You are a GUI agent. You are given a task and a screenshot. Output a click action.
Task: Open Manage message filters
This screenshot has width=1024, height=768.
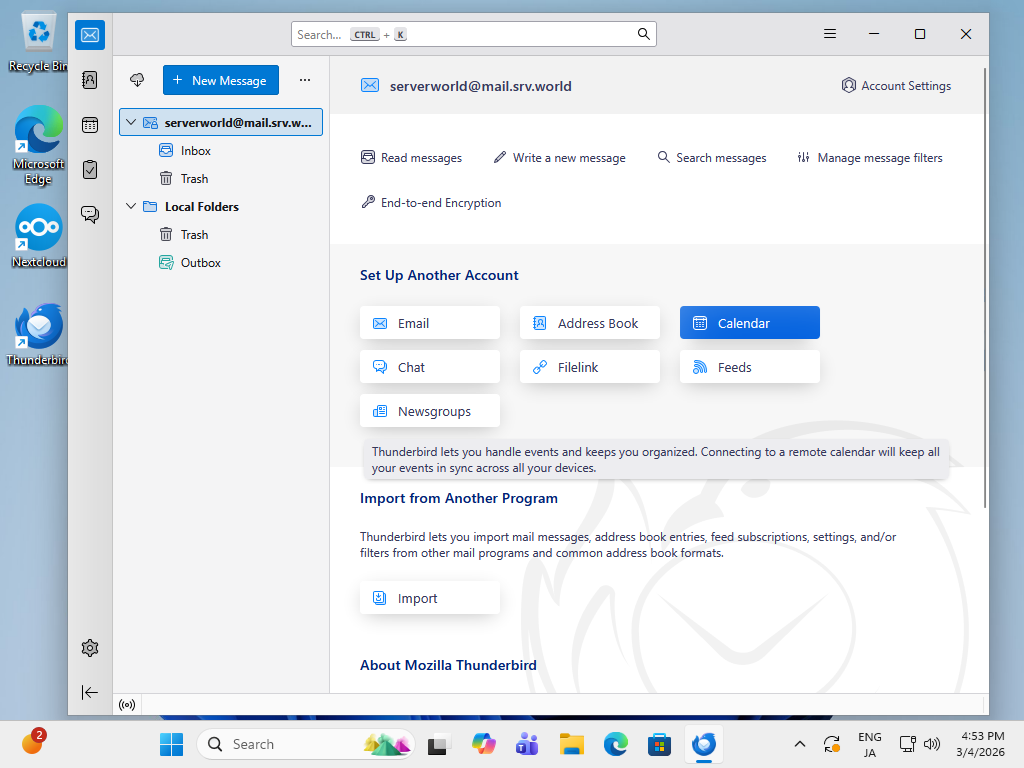tap(870, 157)
